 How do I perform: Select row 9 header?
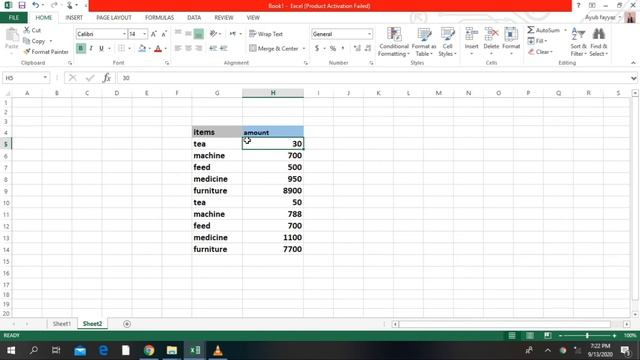click(x=6, y=191)
